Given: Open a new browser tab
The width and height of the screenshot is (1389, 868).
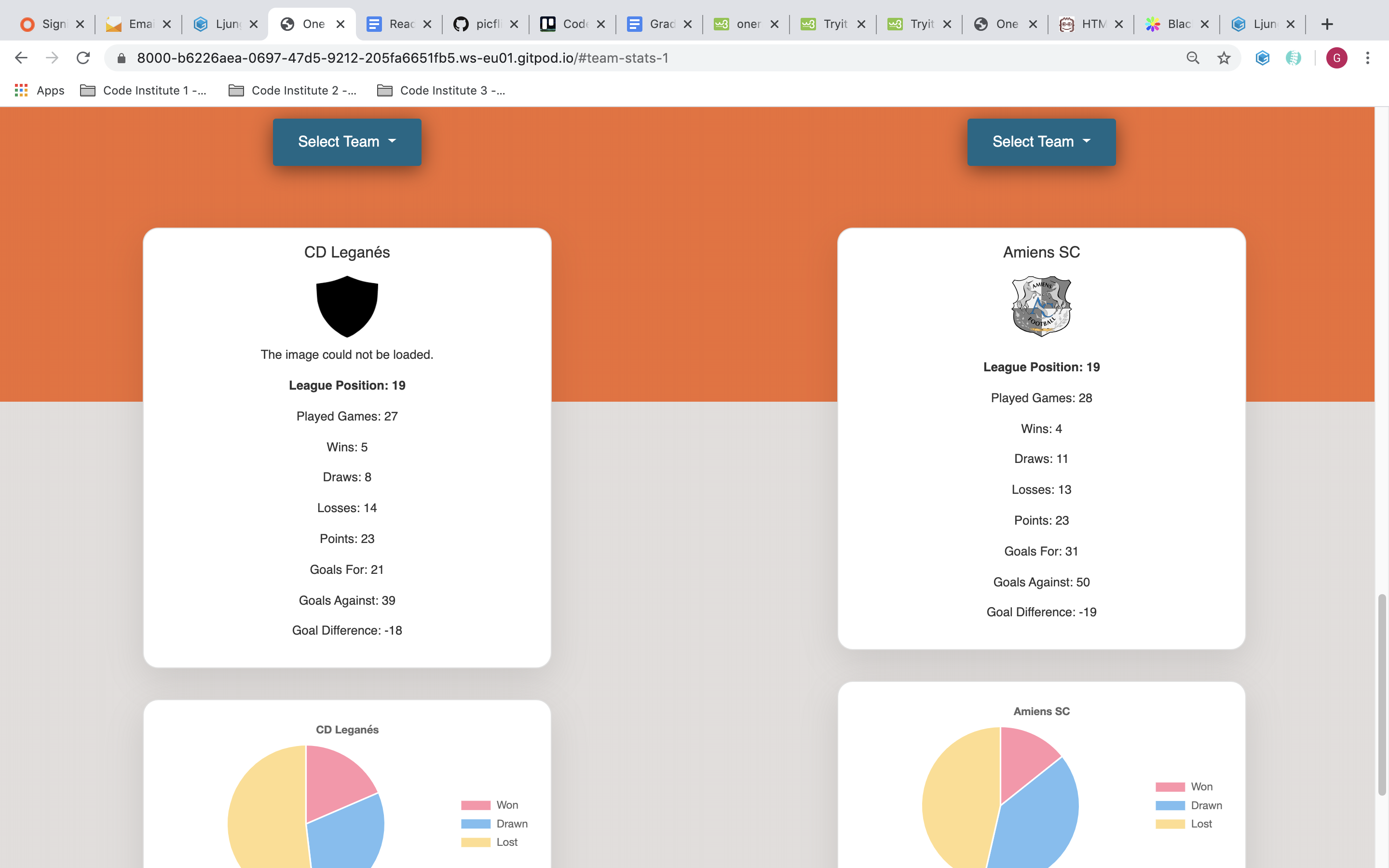Looking at the screenshot, I should click(x=1327, y=24).
